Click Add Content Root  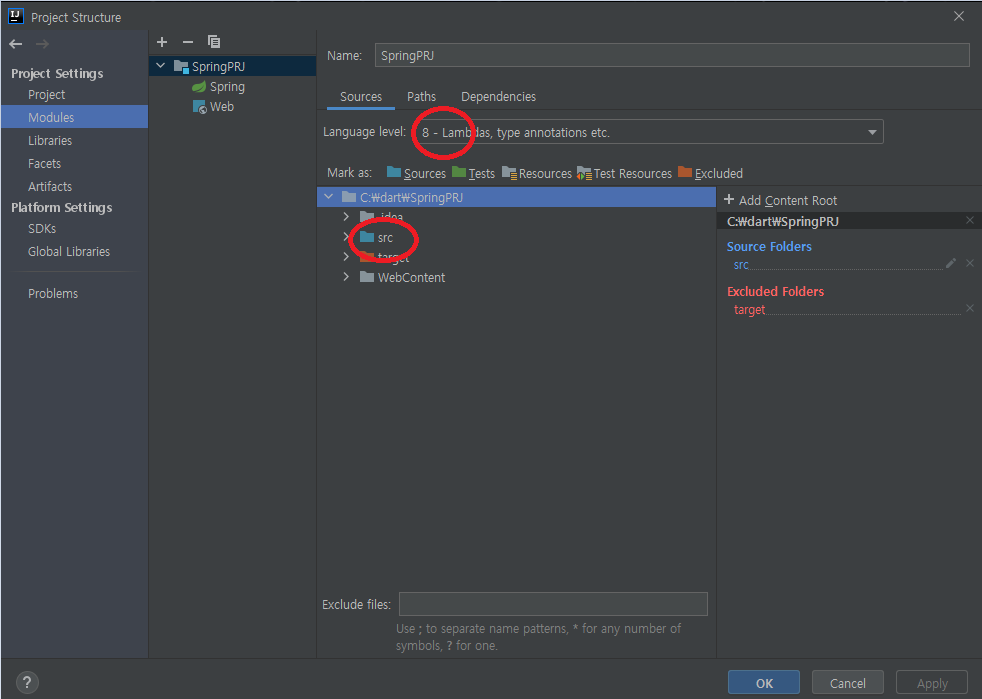point(780,200)
